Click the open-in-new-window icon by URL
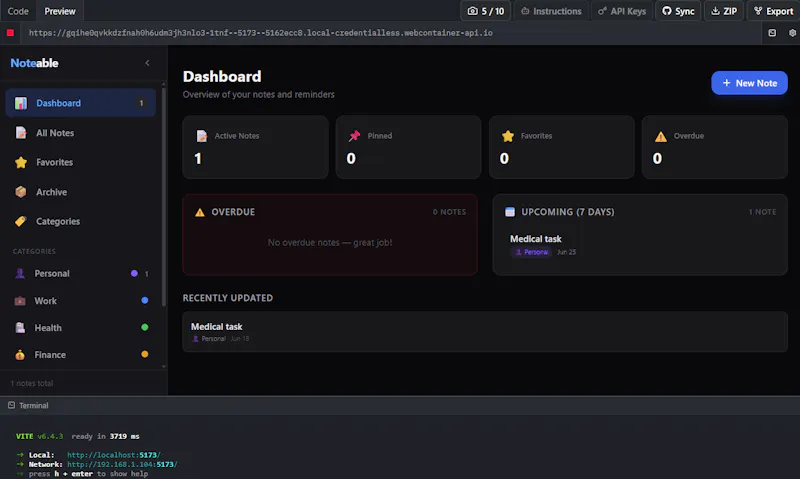The width and height of the screenshot is (800, 479). tap(772, 33)
